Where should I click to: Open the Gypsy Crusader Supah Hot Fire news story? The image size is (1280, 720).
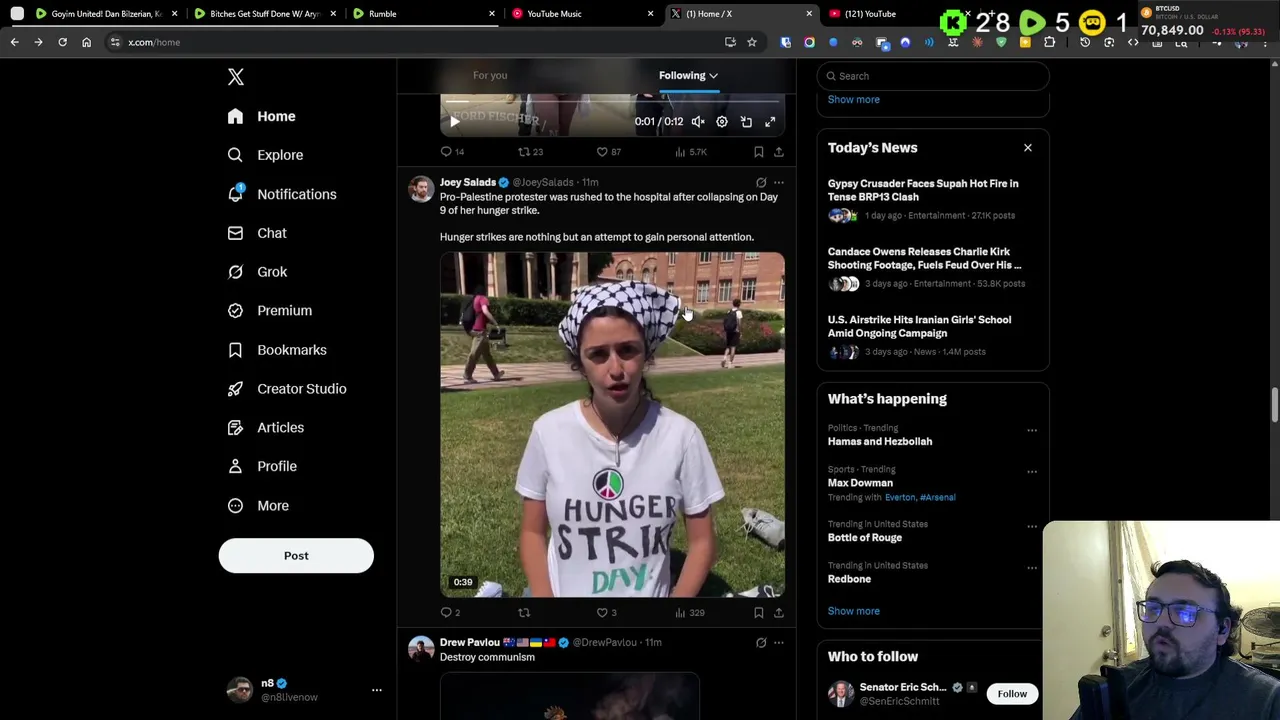coord(933,200)
